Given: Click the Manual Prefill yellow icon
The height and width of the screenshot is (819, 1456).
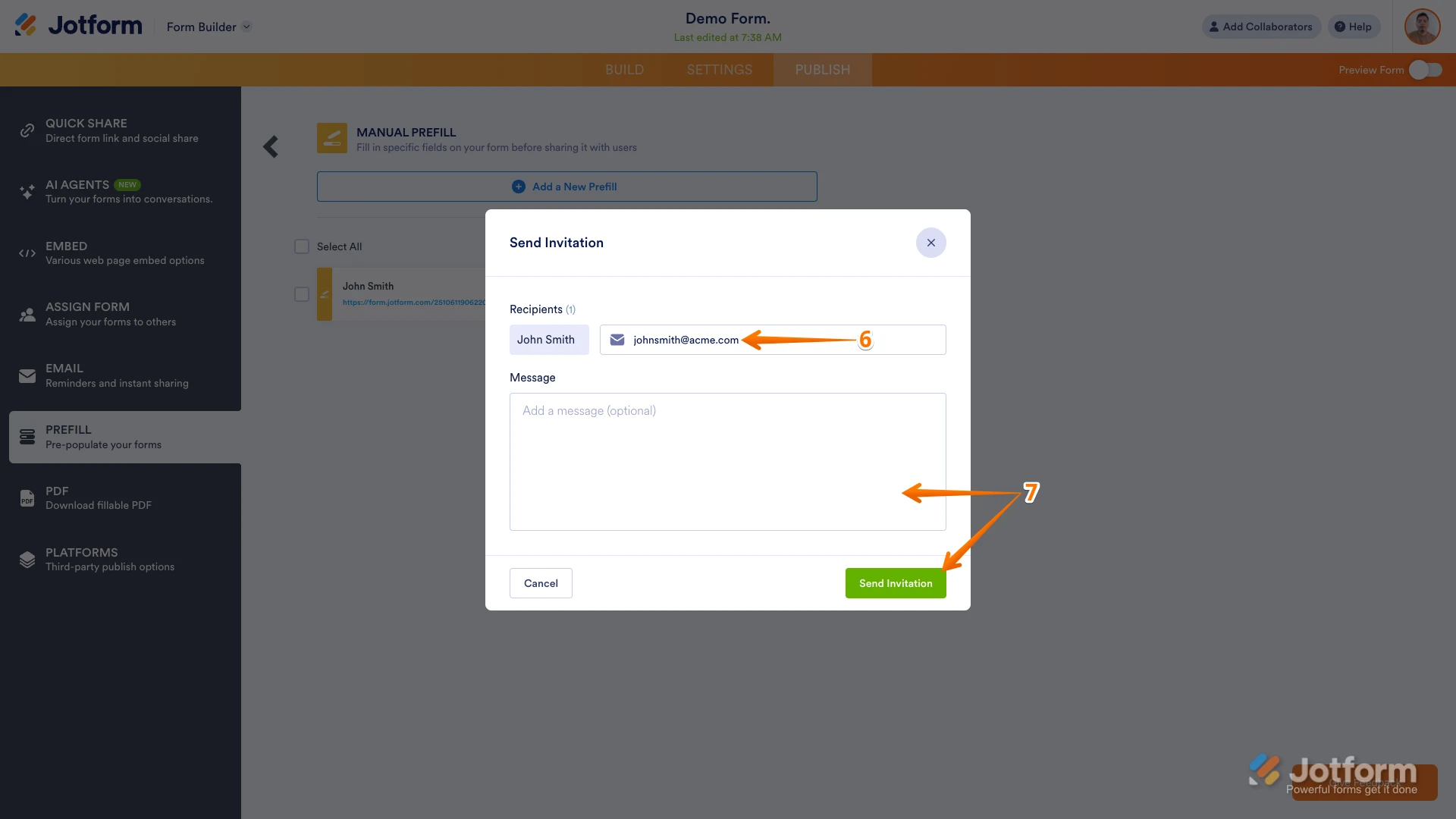Looking at the screenshot, I should point(332,138).
